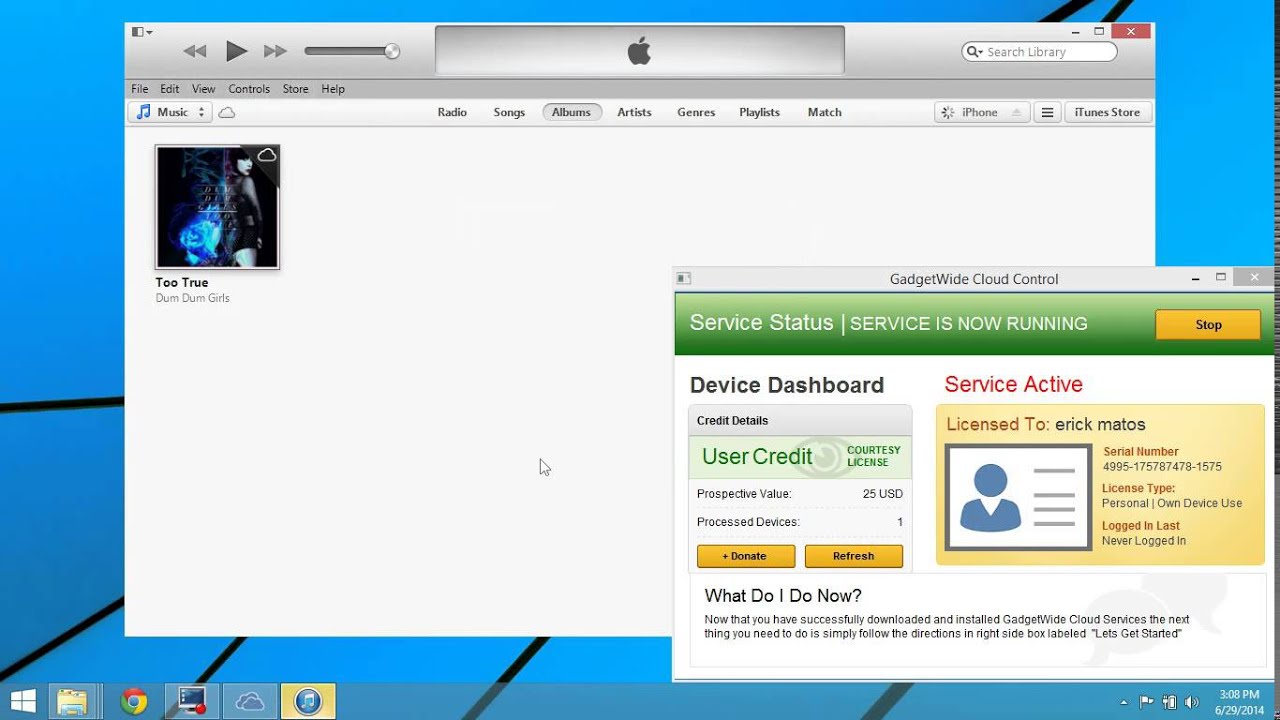Stop the GadgetWide service
This screenshot has width=1280, height=720.
pyautogui.click(x=1208, y=324)
